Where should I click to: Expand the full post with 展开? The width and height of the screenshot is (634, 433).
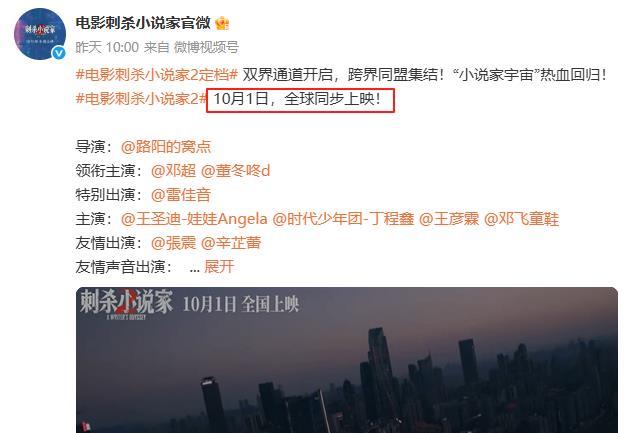click(219, 267)
